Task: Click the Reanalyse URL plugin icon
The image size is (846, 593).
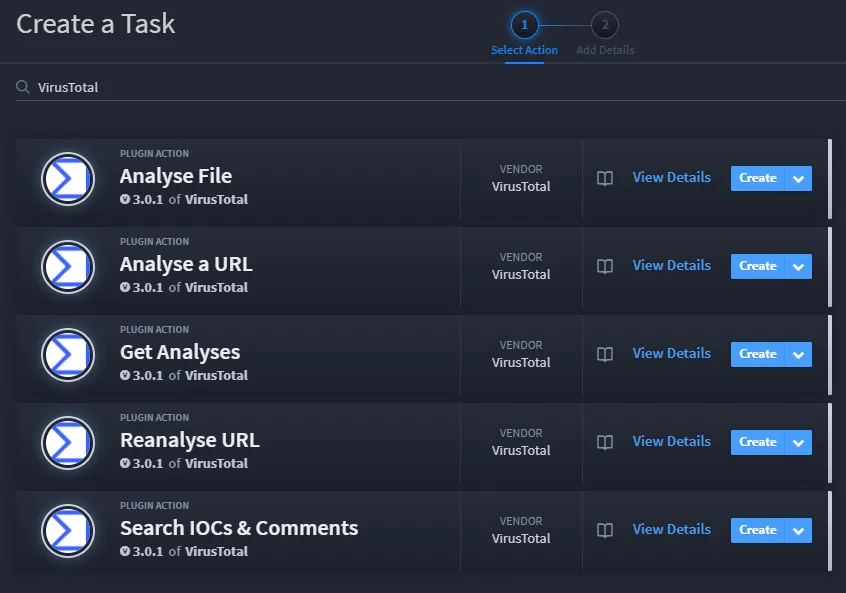Action: coord(68,443)
